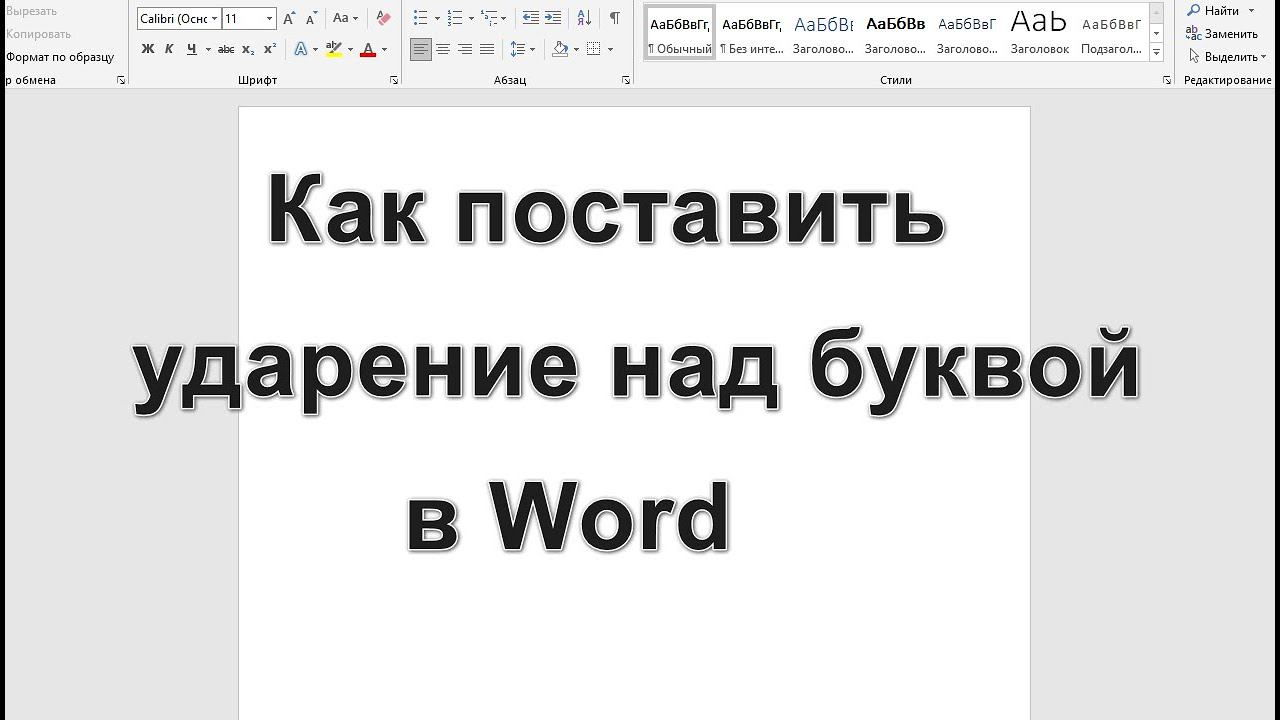The image size is (1280, 720).
Task: Select the Заголовок title style
Action: [1039, 34]
